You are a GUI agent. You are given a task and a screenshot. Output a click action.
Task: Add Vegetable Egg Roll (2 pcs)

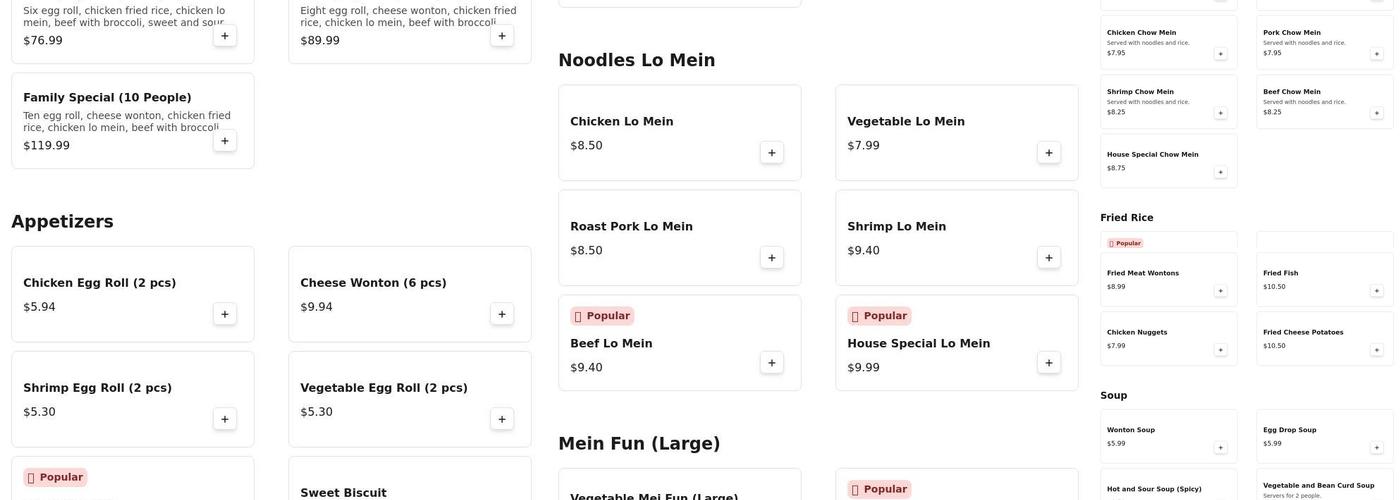tap(501, 419)
